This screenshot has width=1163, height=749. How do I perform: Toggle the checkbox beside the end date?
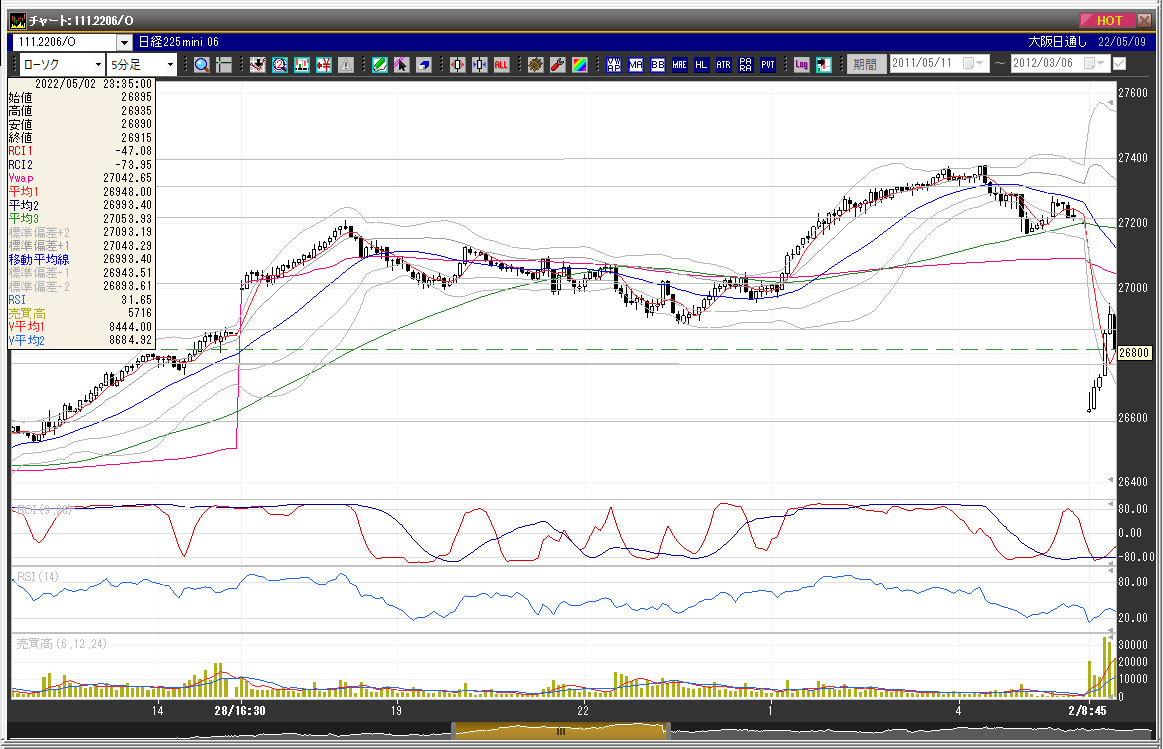point(1119,64)
